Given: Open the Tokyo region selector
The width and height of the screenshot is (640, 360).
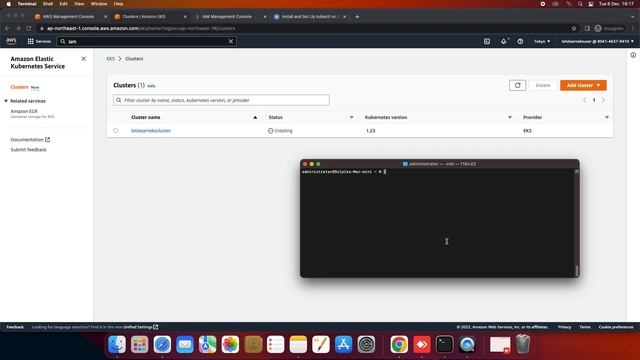Looking at the screenshot, I should coord(542,41).
